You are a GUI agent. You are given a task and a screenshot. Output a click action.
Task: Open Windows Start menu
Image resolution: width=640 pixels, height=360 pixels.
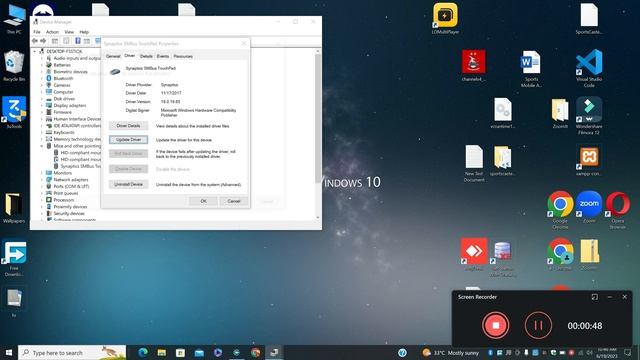[9, 352]
